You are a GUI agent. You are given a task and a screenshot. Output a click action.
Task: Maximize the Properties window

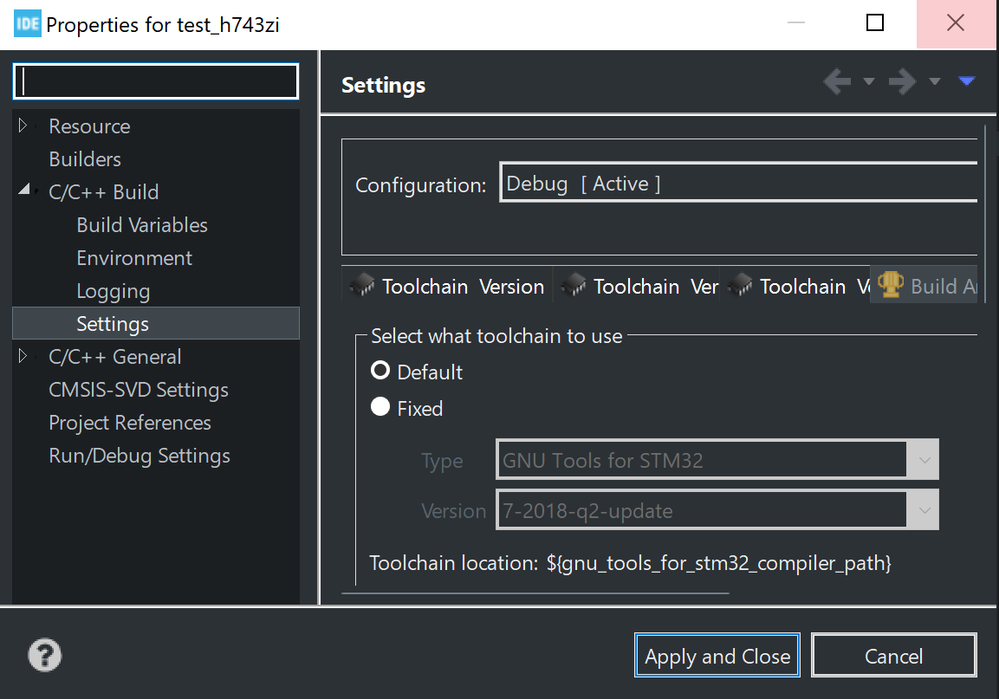coord(875,23)
